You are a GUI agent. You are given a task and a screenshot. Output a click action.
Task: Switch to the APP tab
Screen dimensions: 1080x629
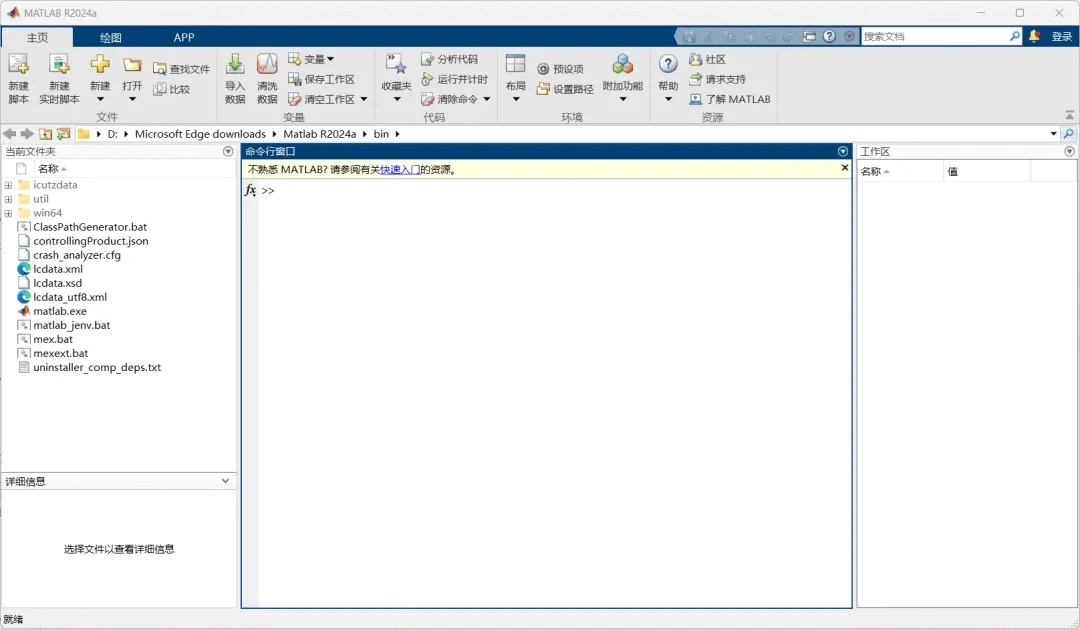[x=184, y=37]
